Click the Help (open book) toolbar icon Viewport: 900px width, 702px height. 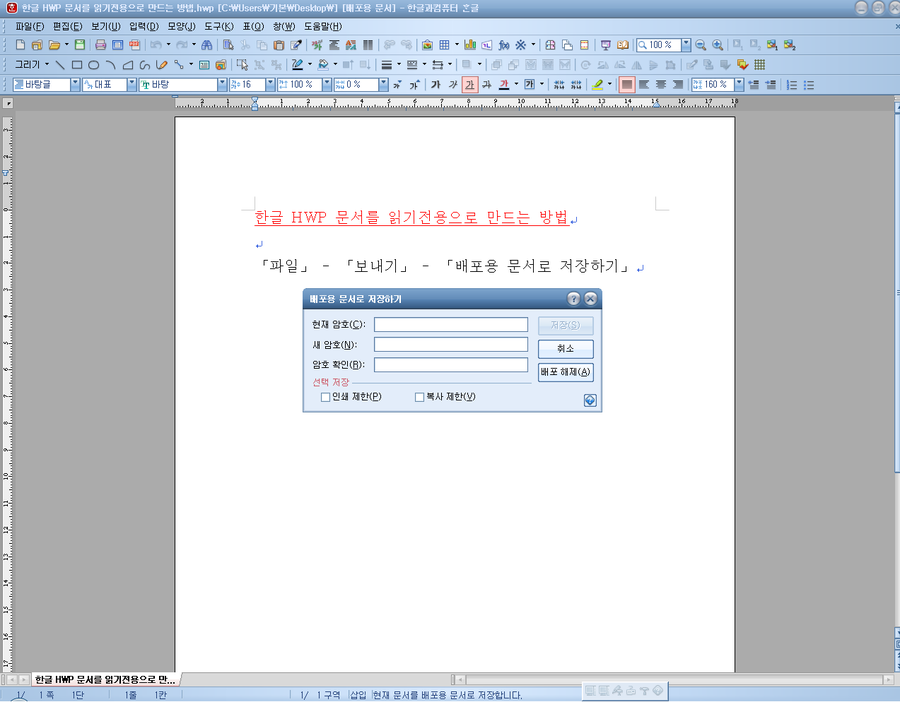click(623, 45)
